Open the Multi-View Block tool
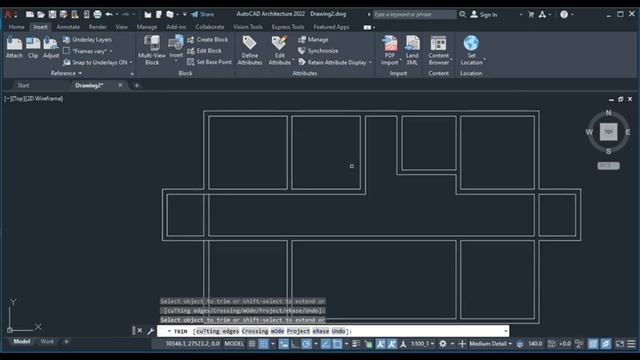Image resolution: width=640 pixels, height=360 pixels. [x=152, y=50]
